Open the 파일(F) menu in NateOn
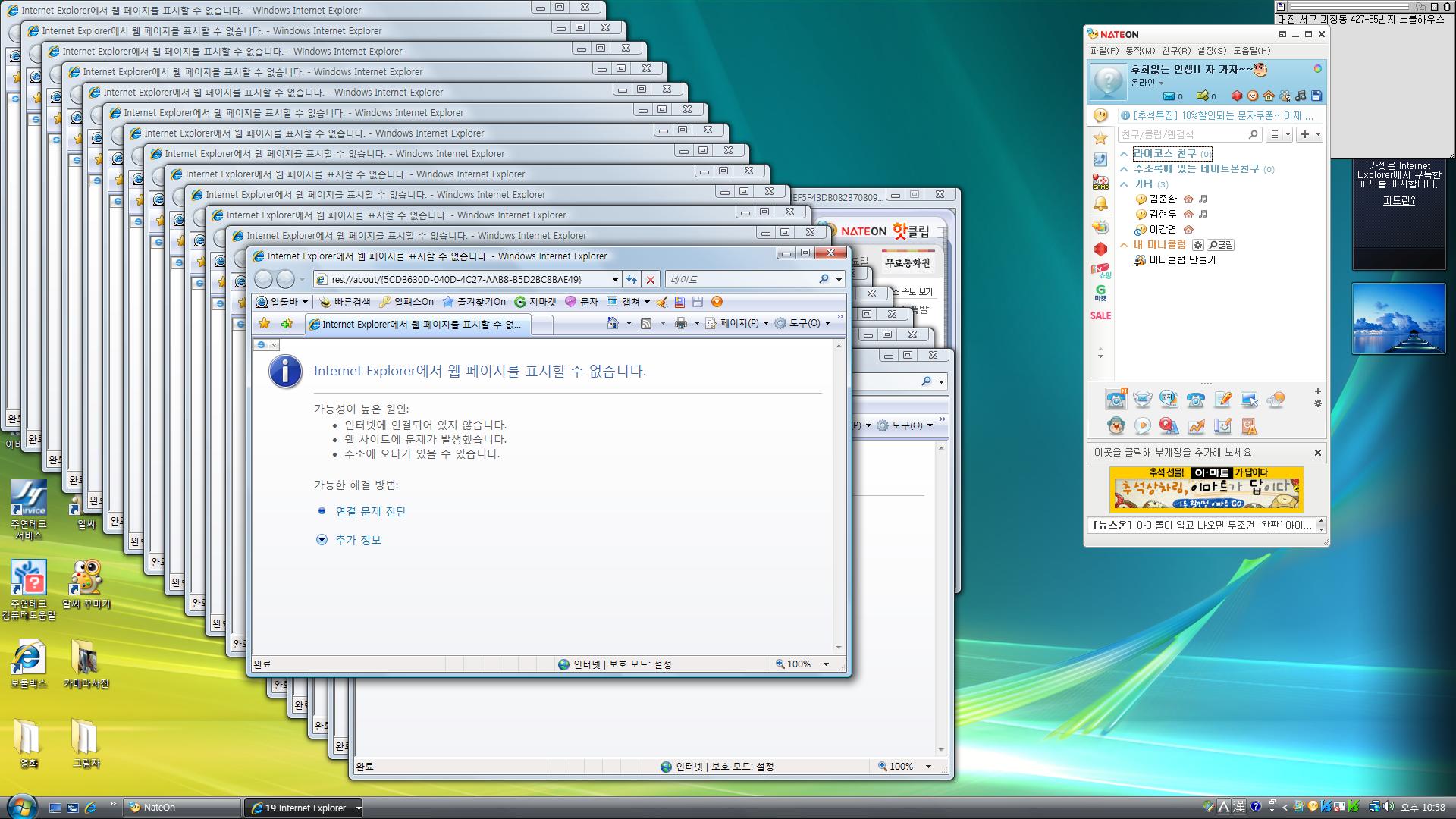 coord(1104,51)
